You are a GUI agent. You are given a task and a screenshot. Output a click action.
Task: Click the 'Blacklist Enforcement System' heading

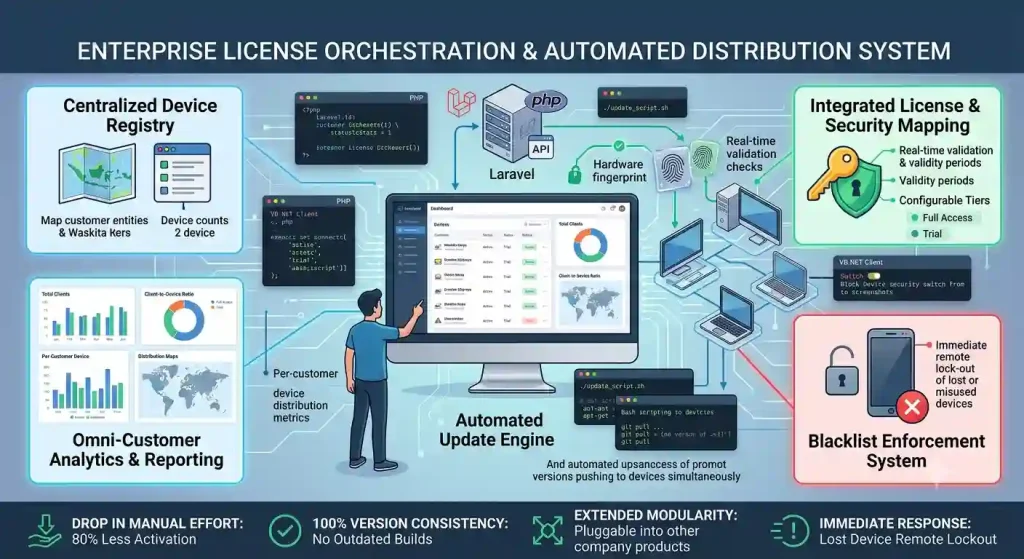[x=896, y=451]
